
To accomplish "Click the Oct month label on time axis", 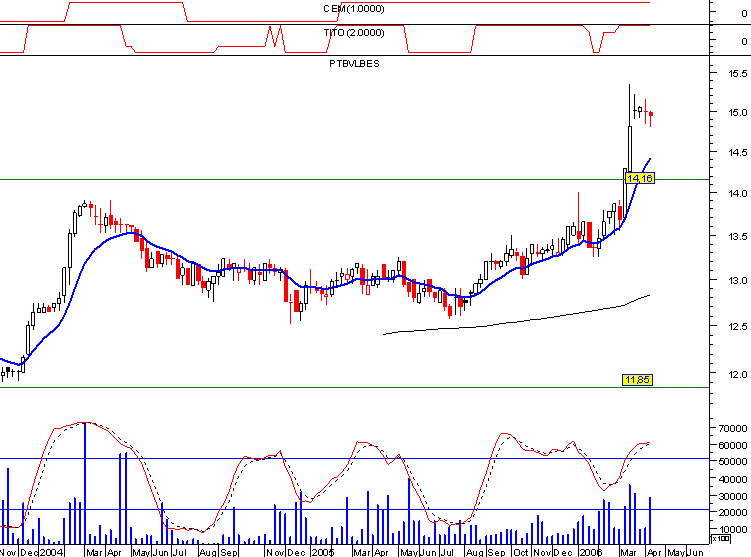I will [x=521, y=552].
